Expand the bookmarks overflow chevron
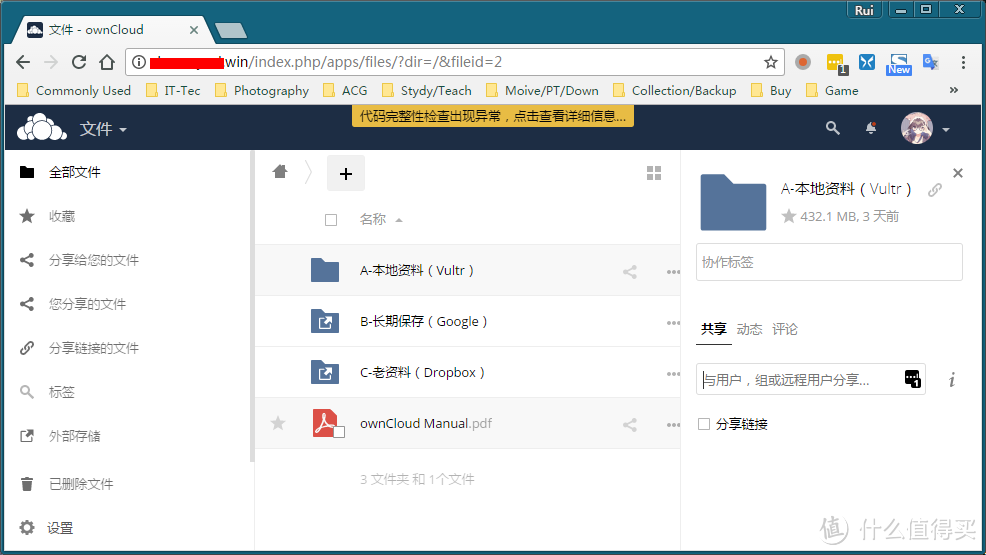Screen dimensions: 986x555 click(954, 90)
